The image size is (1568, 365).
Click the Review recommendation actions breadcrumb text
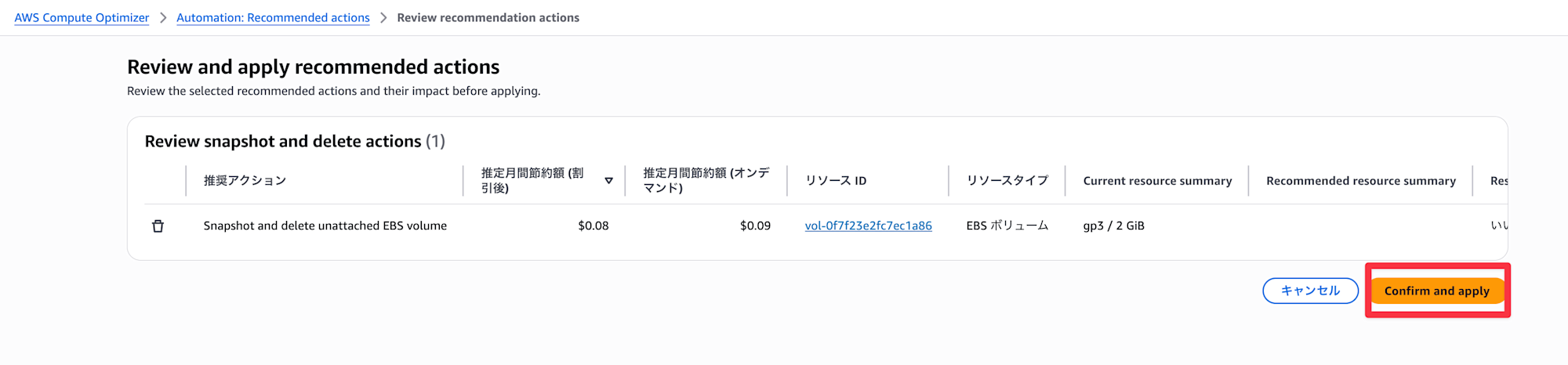point(488,18)
